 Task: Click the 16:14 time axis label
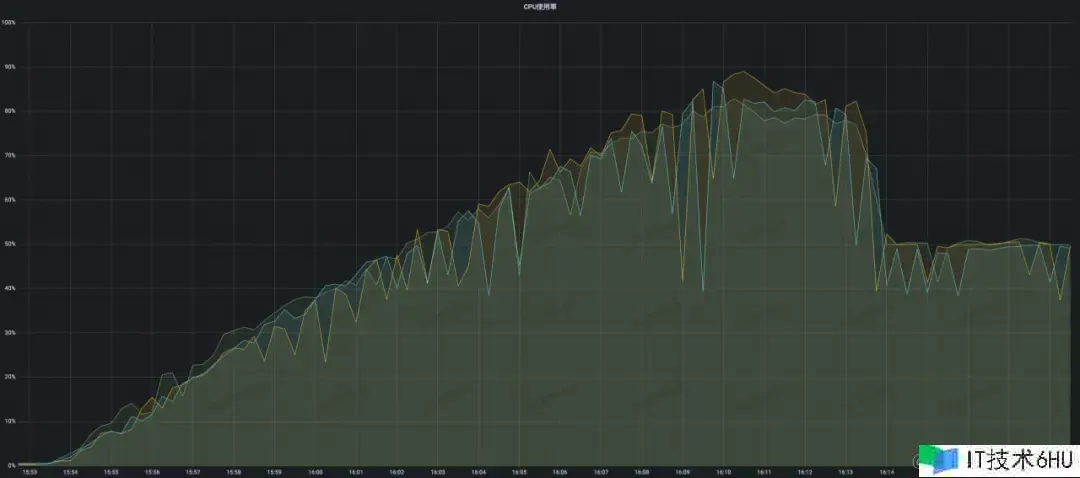(886, 472)
